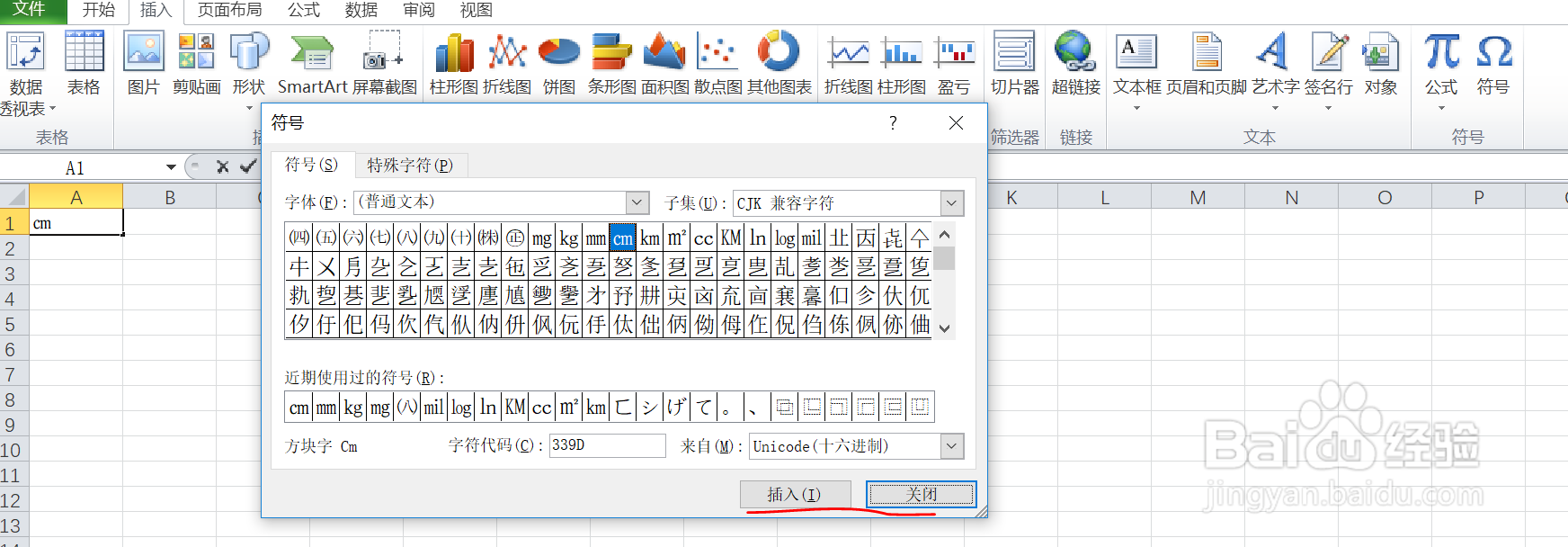
Task: Select the km symbol in grid
Action: coord(650,238)
